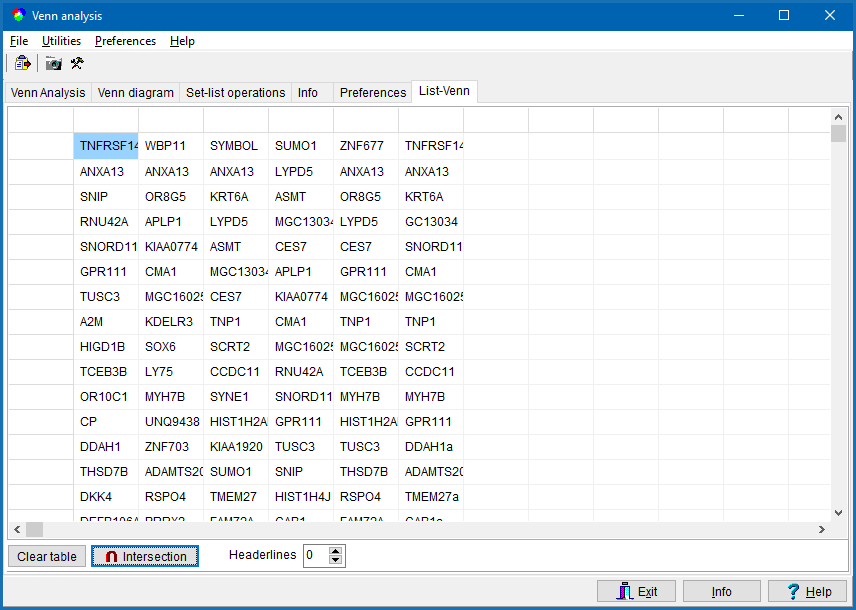The image size is (856, 610).
Task: Select the Preferences tab
Action: pyautogui.click(x=373, y=93)
